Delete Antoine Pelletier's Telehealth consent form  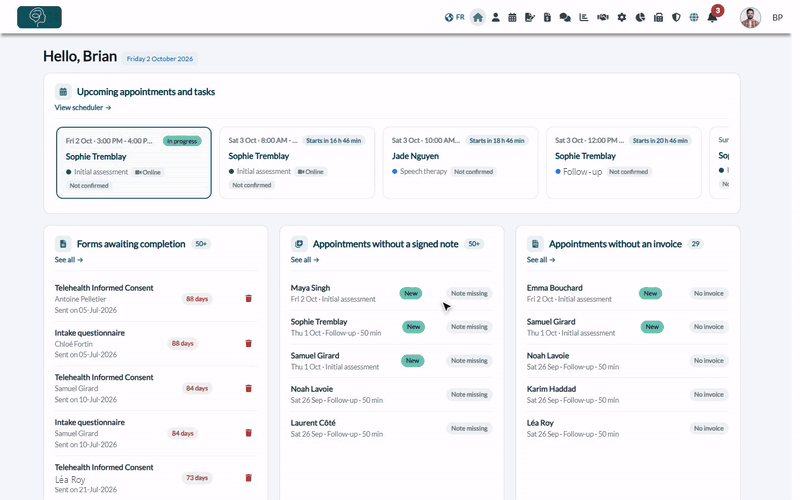[248, 298]
